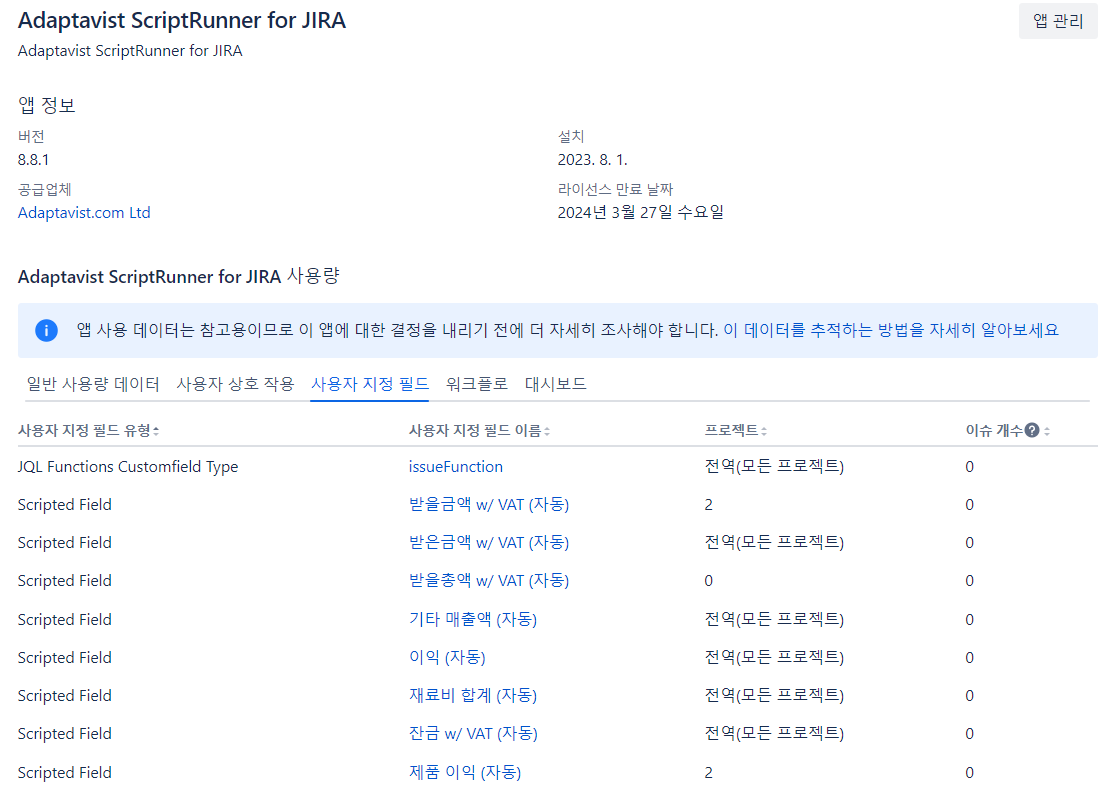
Task: Open the issueFunction field link
Action: coord(455,467)
